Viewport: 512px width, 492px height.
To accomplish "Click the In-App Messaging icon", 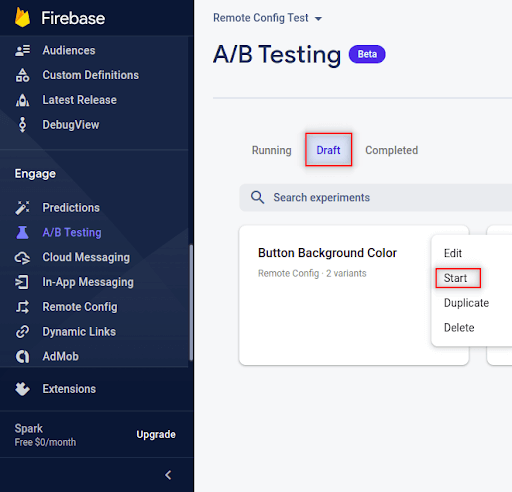I will (x=22, y=282).
